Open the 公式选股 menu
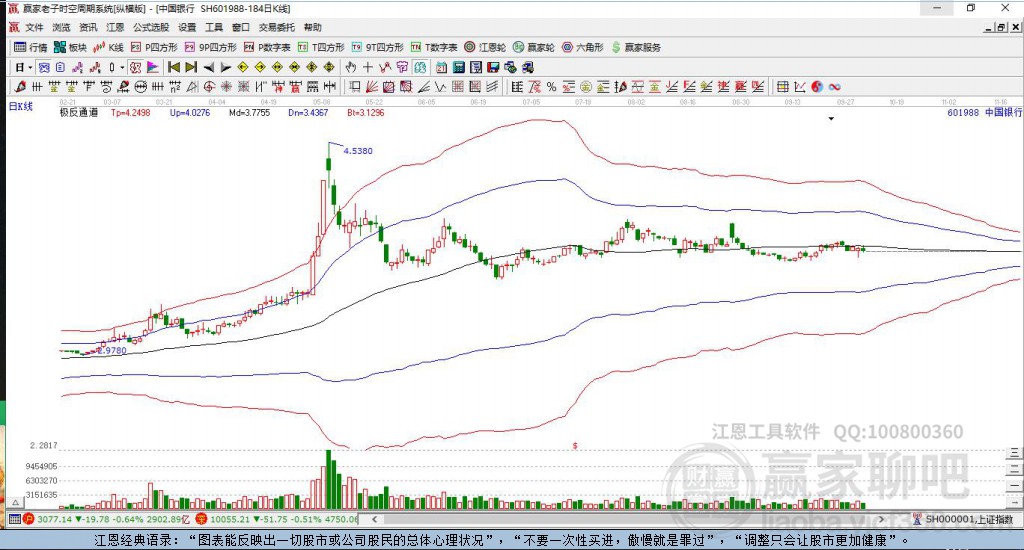The height and width of the screenshot is (550, 1024). (x=151, y=27)
